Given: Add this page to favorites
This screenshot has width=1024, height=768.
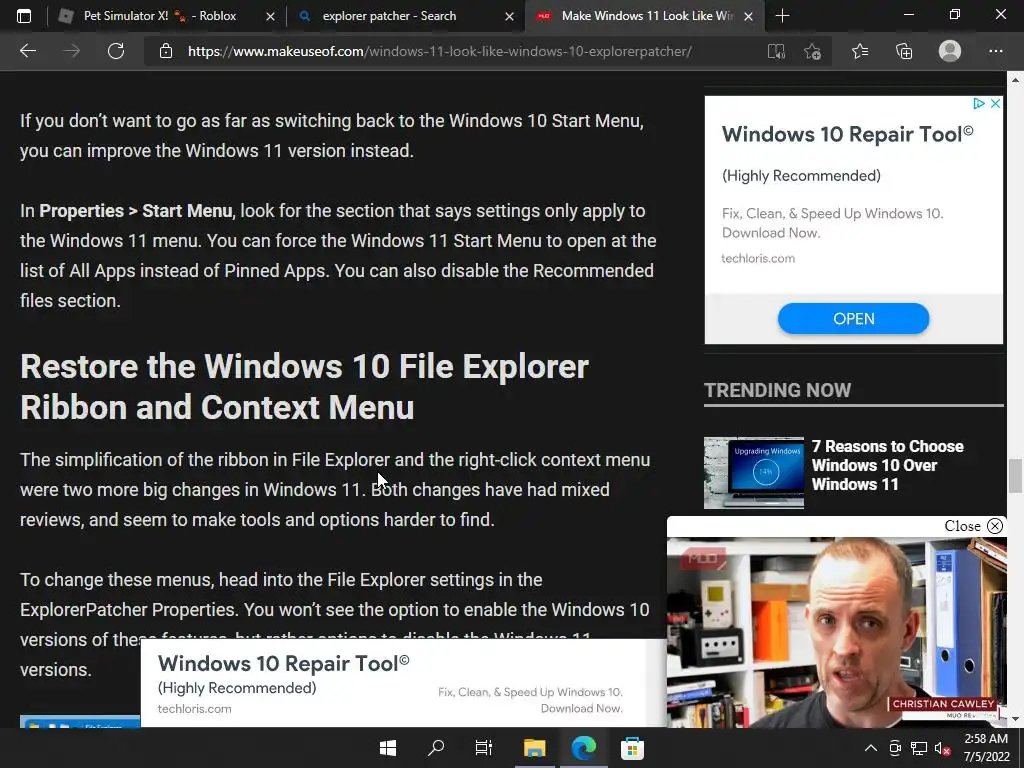Looking at the screenshot, I should click(x=812, y=51).
